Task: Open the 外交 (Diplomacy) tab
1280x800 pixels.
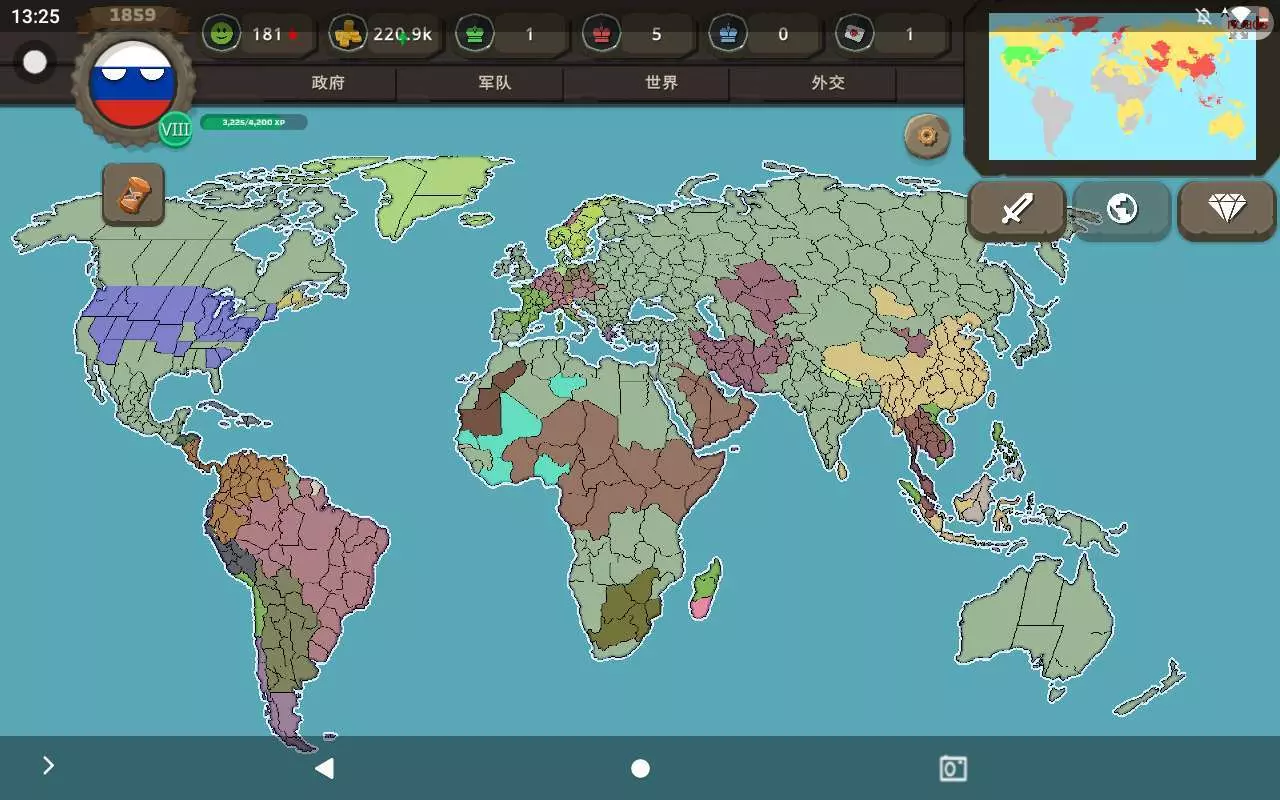Action: tap(828, 83)
